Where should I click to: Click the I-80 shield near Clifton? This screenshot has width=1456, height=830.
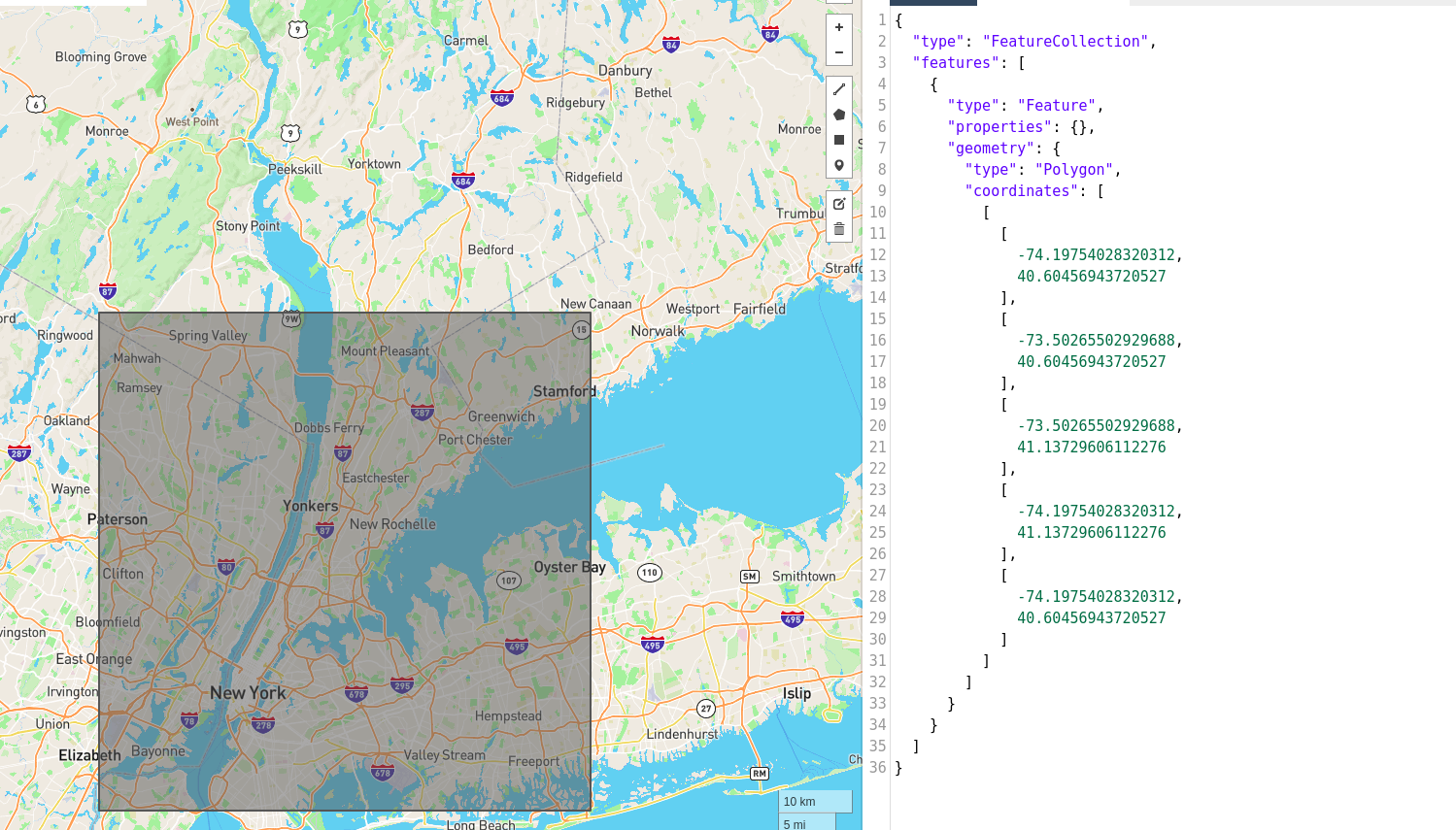coord(226,567)
